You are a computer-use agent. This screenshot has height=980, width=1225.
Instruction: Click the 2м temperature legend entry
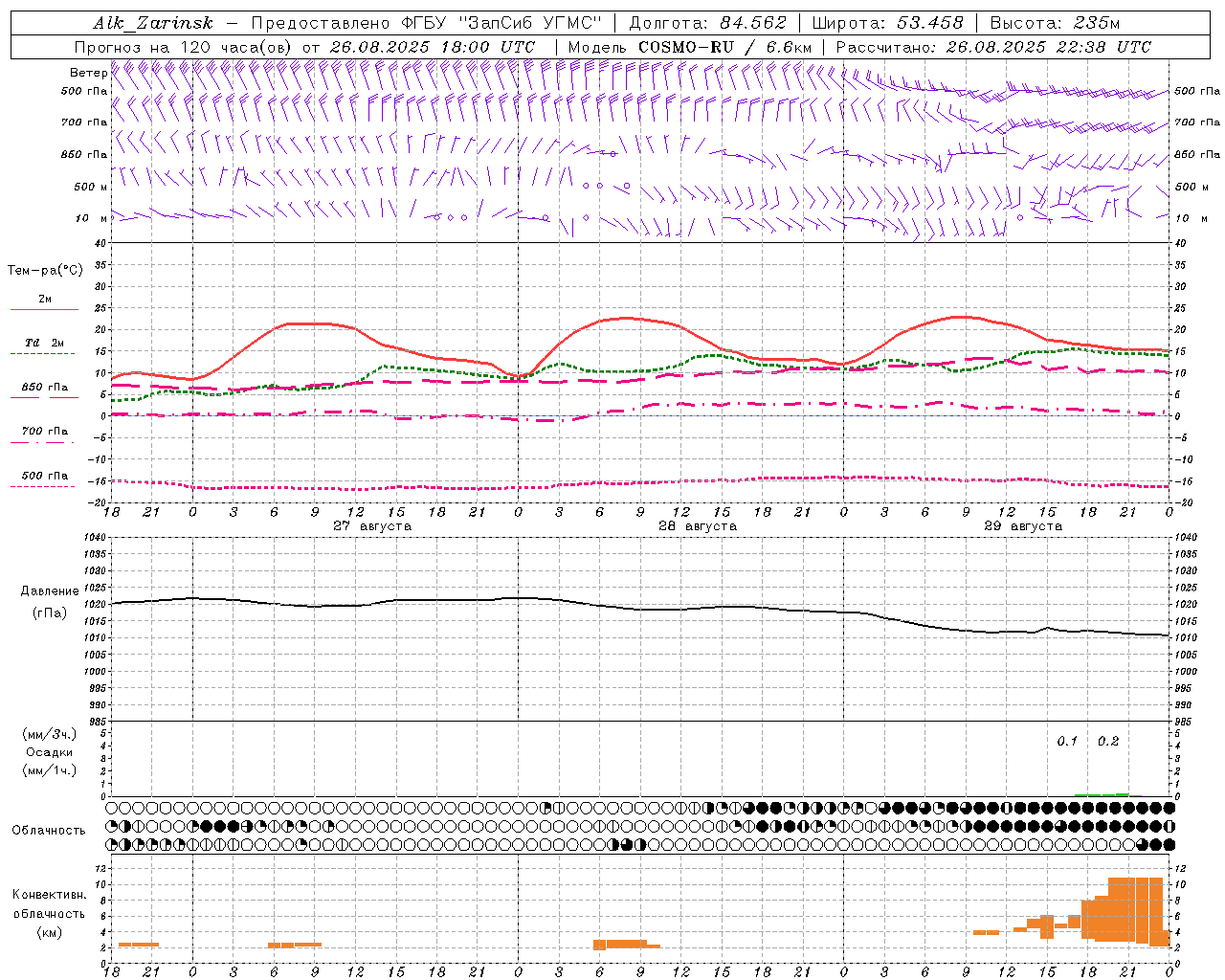click(x=44, y=300)
